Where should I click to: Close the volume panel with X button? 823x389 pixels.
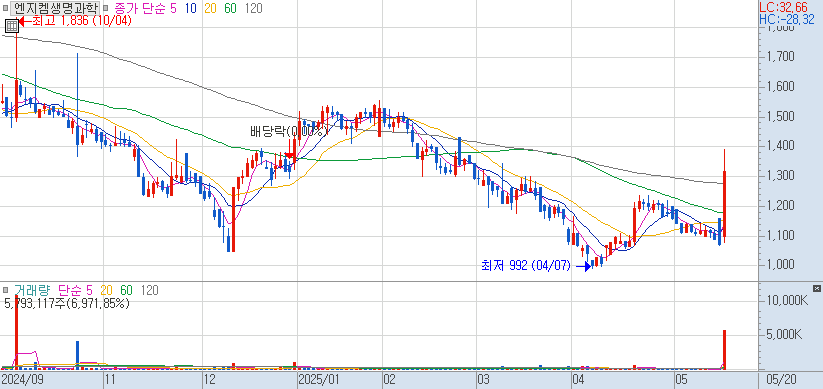tap(816, 288)
